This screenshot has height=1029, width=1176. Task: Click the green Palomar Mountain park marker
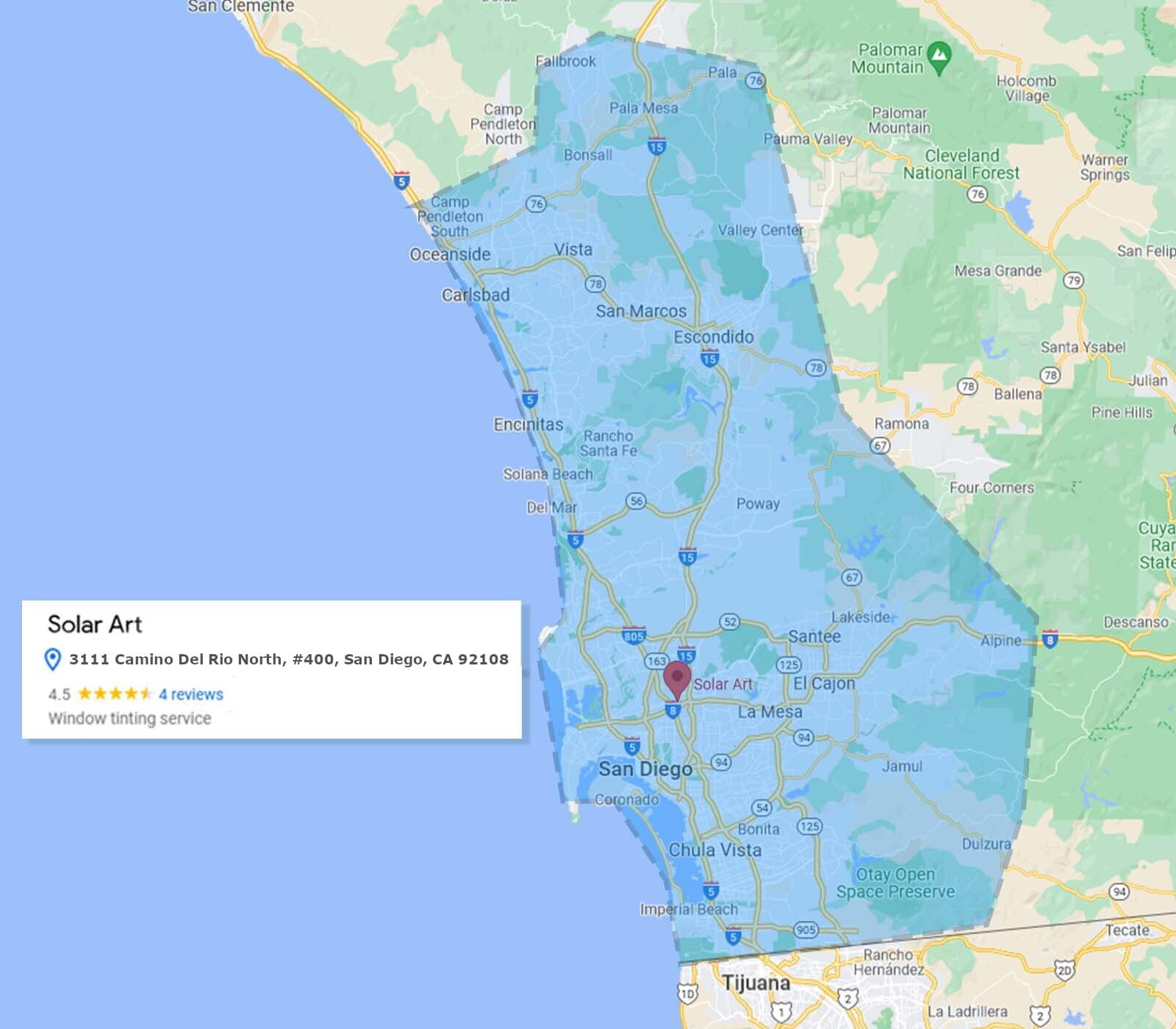[x=939, y=55]
